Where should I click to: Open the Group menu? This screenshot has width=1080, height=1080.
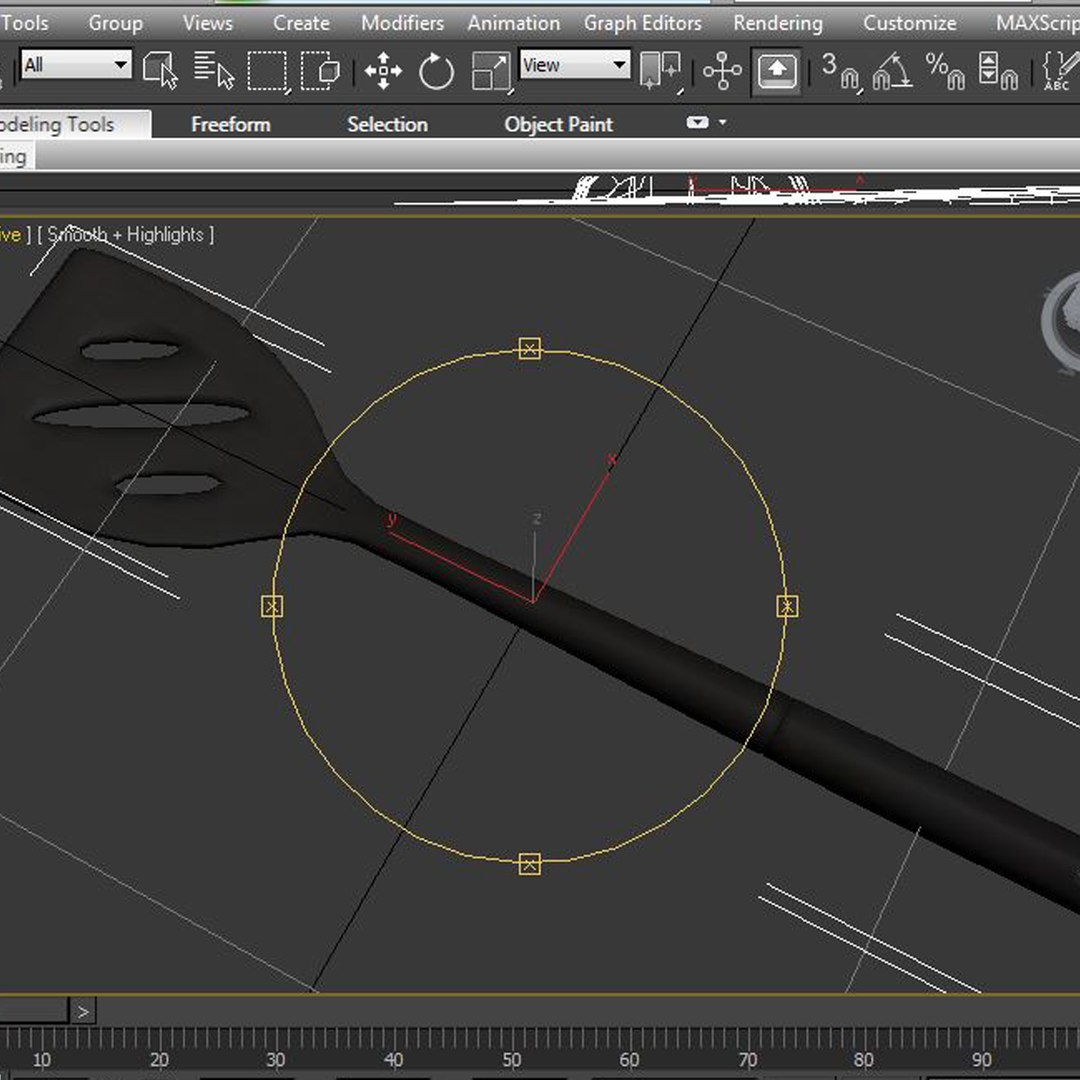tap(115, 23)
